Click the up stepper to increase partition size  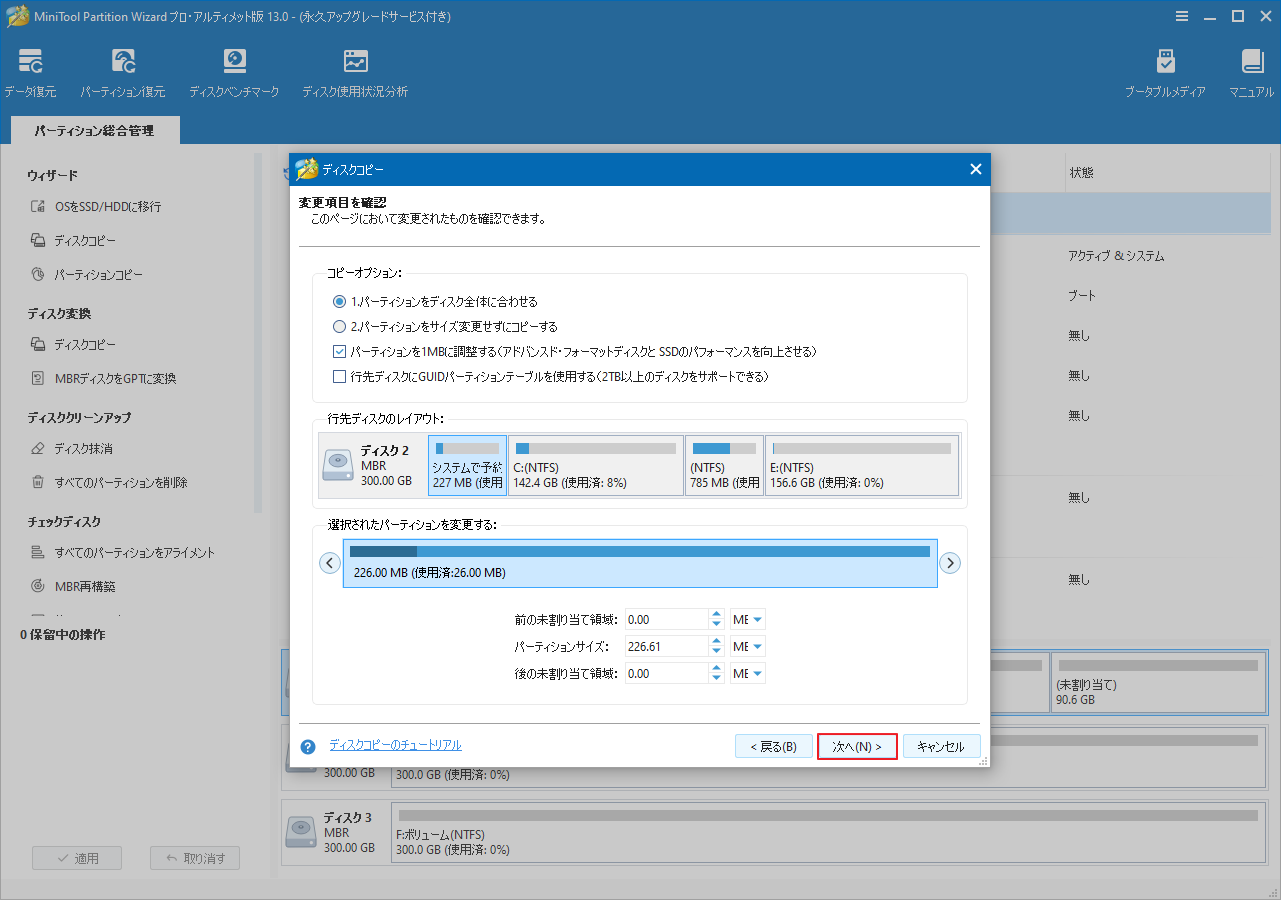coord(716,641)
